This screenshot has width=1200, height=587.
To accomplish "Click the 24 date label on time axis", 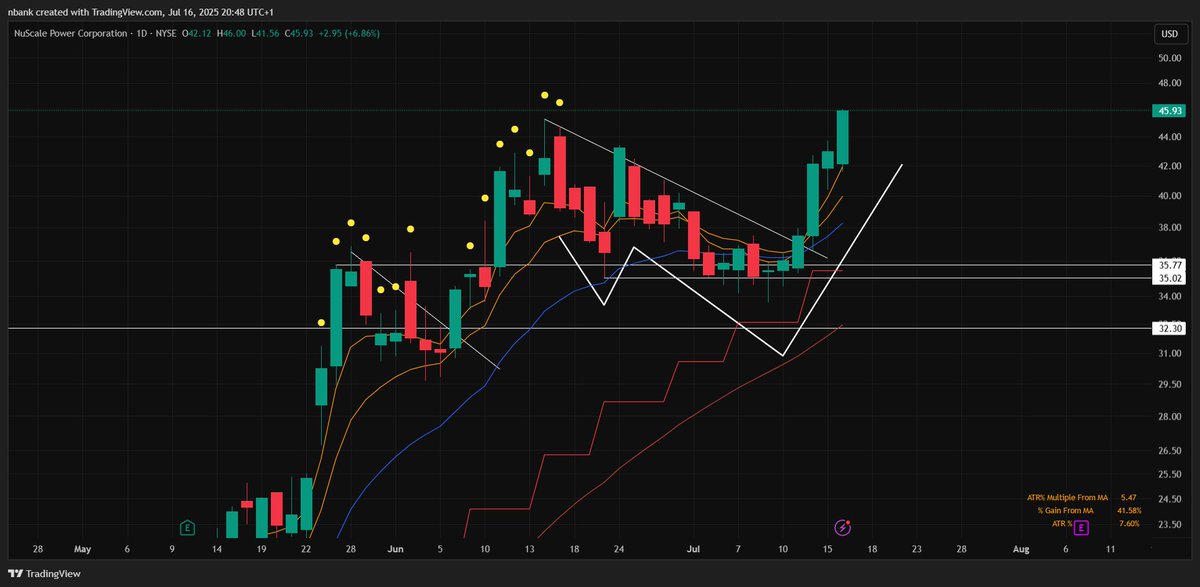I will 620,549.
